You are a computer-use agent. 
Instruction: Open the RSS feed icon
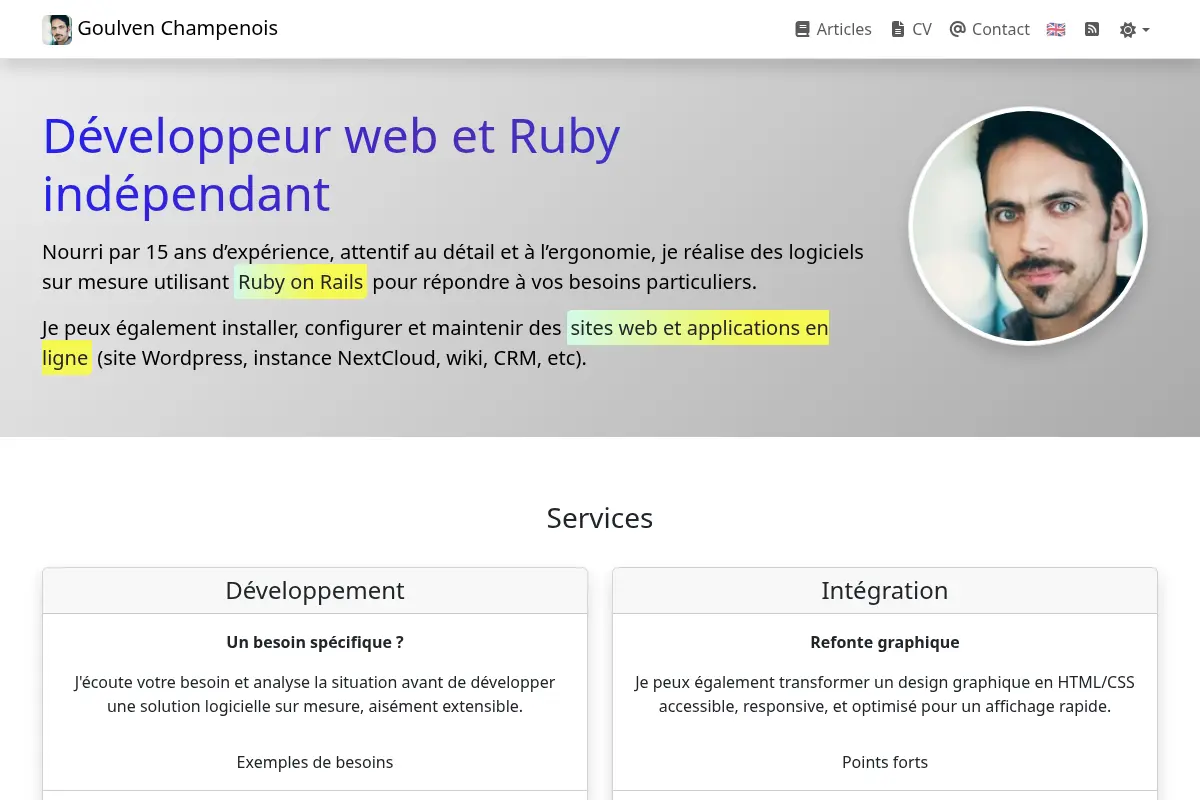[x=1092, y=30]
